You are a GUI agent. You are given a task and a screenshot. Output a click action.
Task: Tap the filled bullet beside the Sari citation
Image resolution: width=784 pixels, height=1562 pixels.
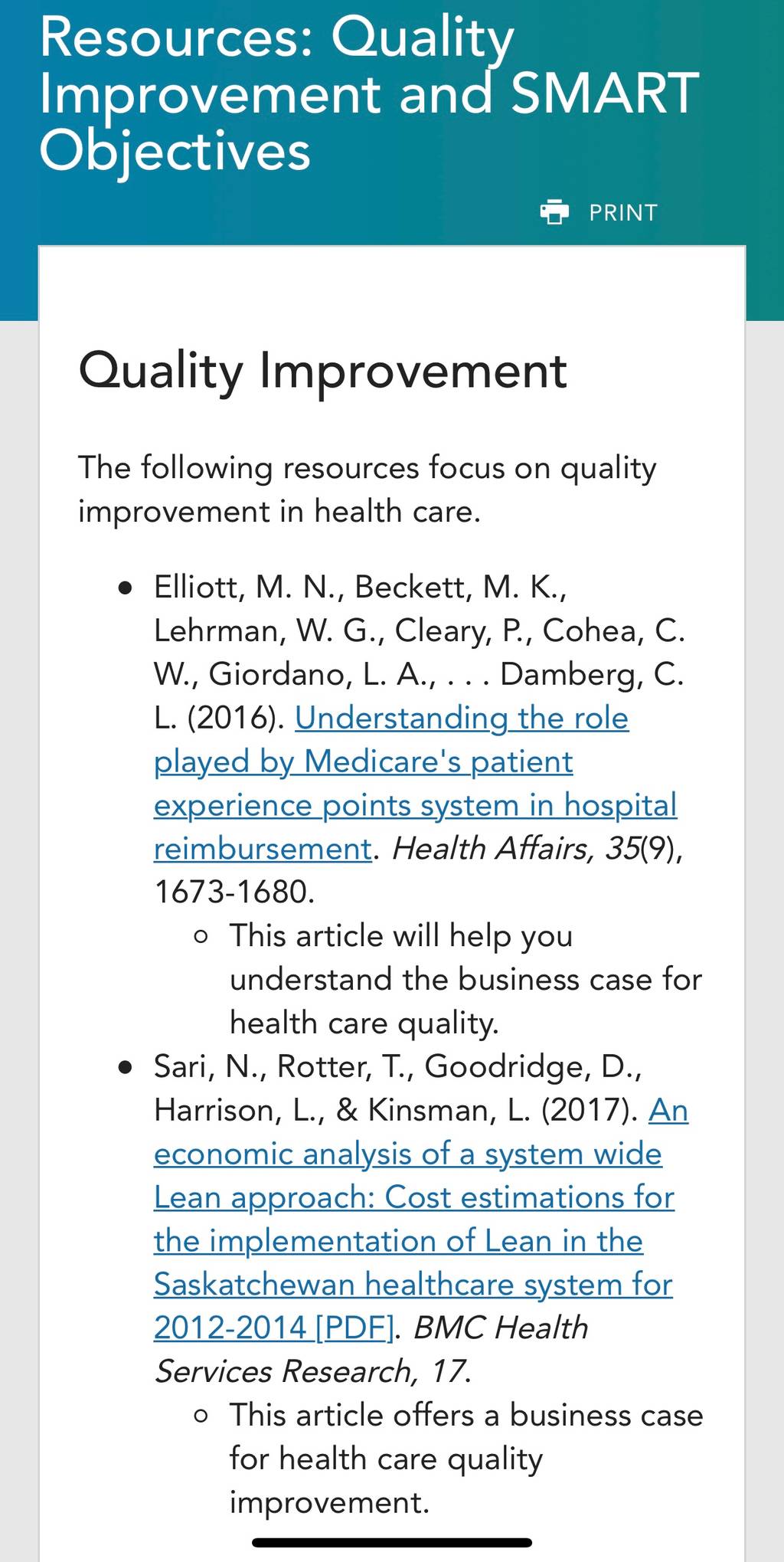[126, 1068]
